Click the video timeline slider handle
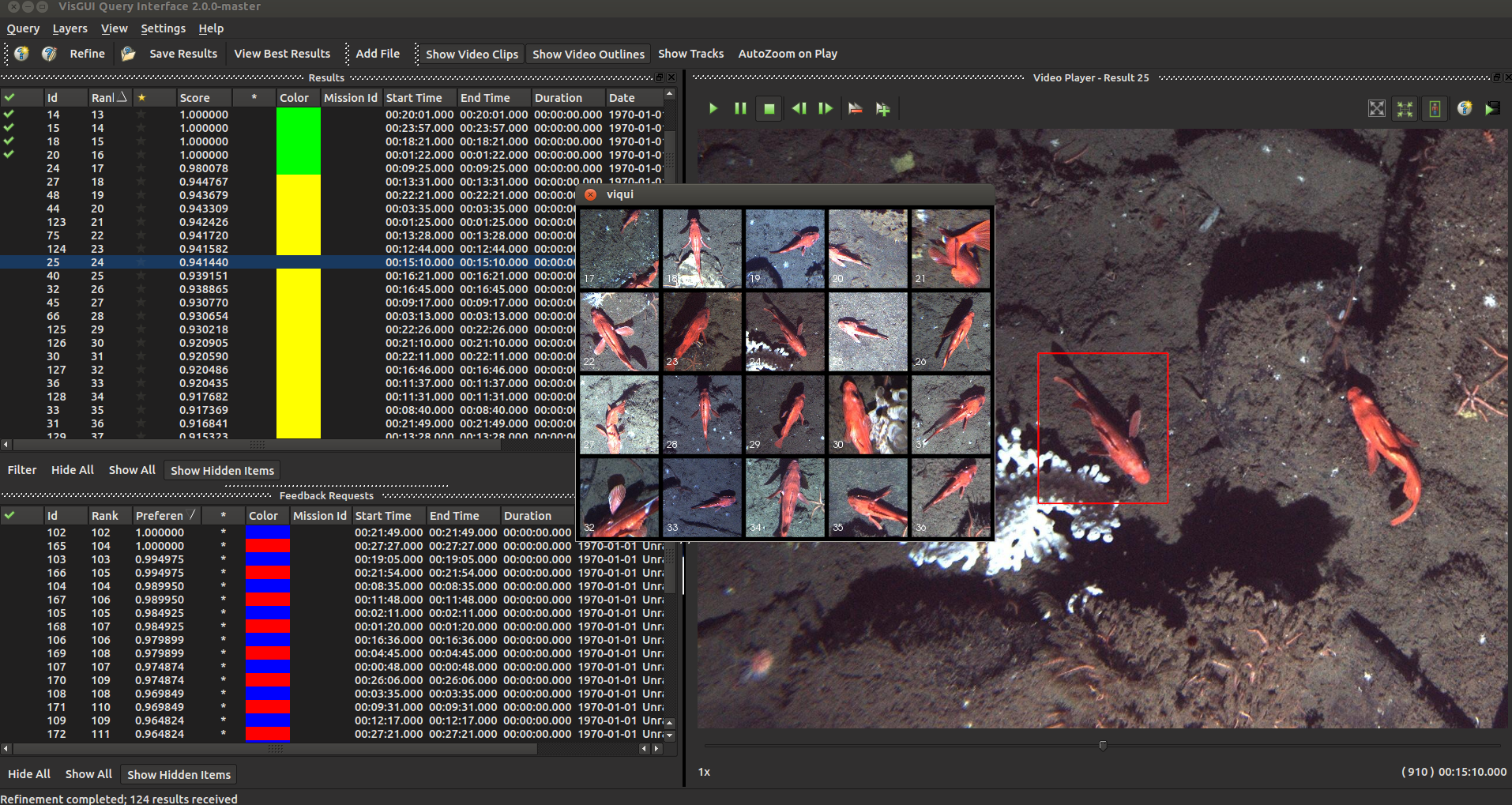The height and width of the screenshot is (805, 1512). 1103,745
